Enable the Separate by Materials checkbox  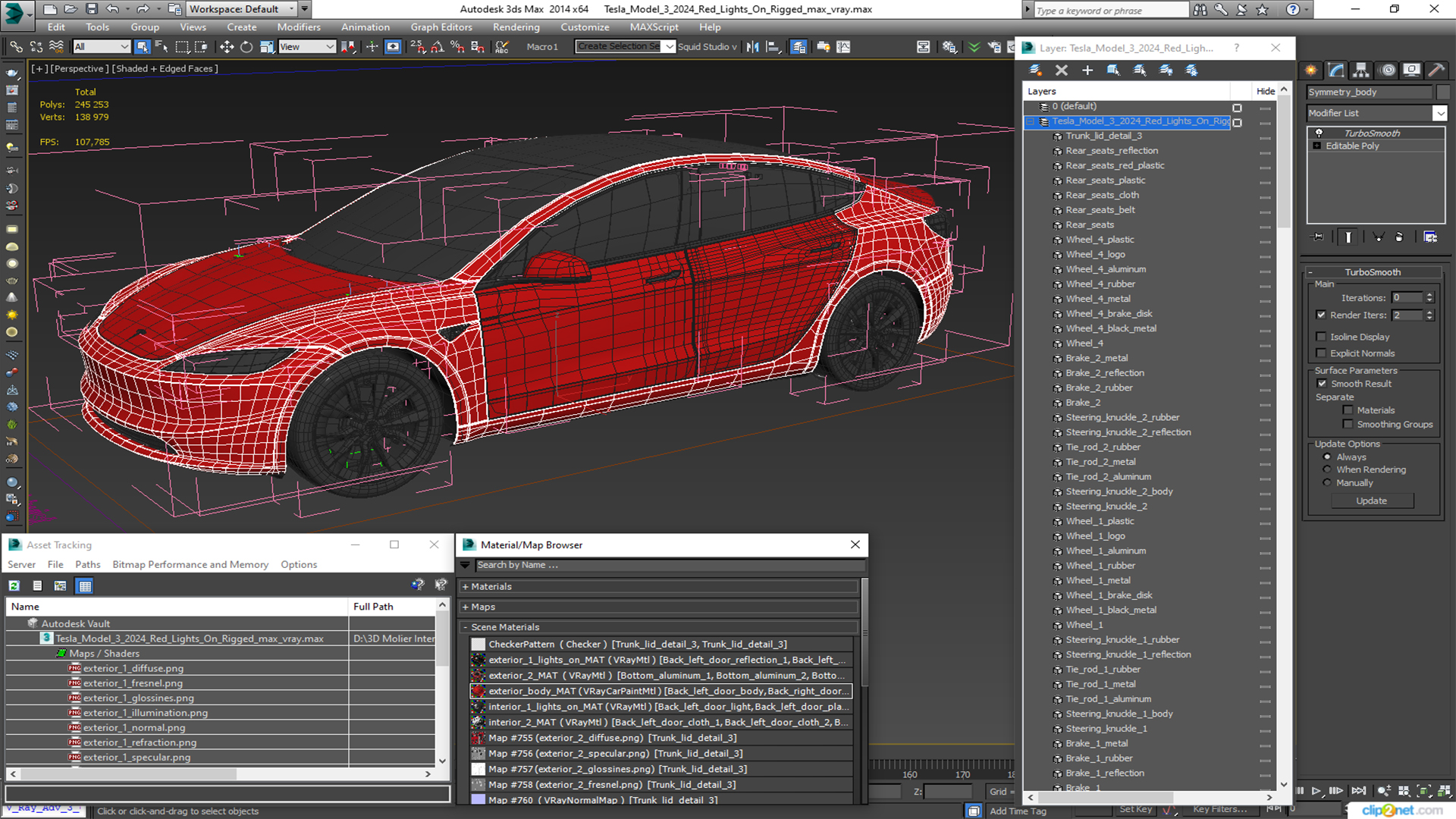click(x=1348, y=410)
